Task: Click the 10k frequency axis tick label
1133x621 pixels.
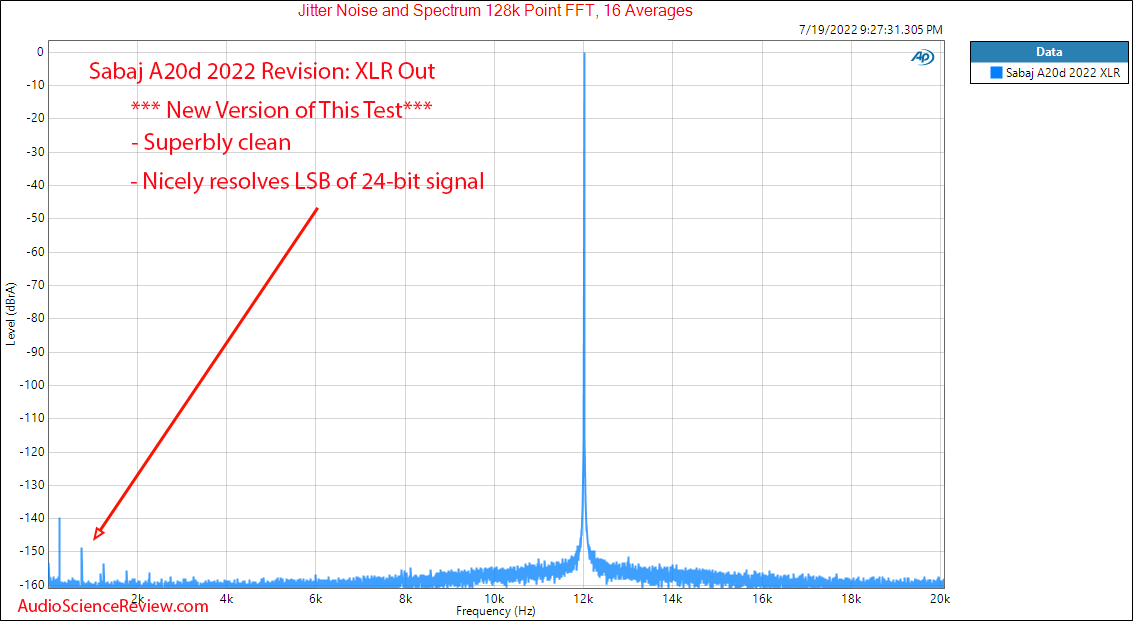Action: point(494,599)
